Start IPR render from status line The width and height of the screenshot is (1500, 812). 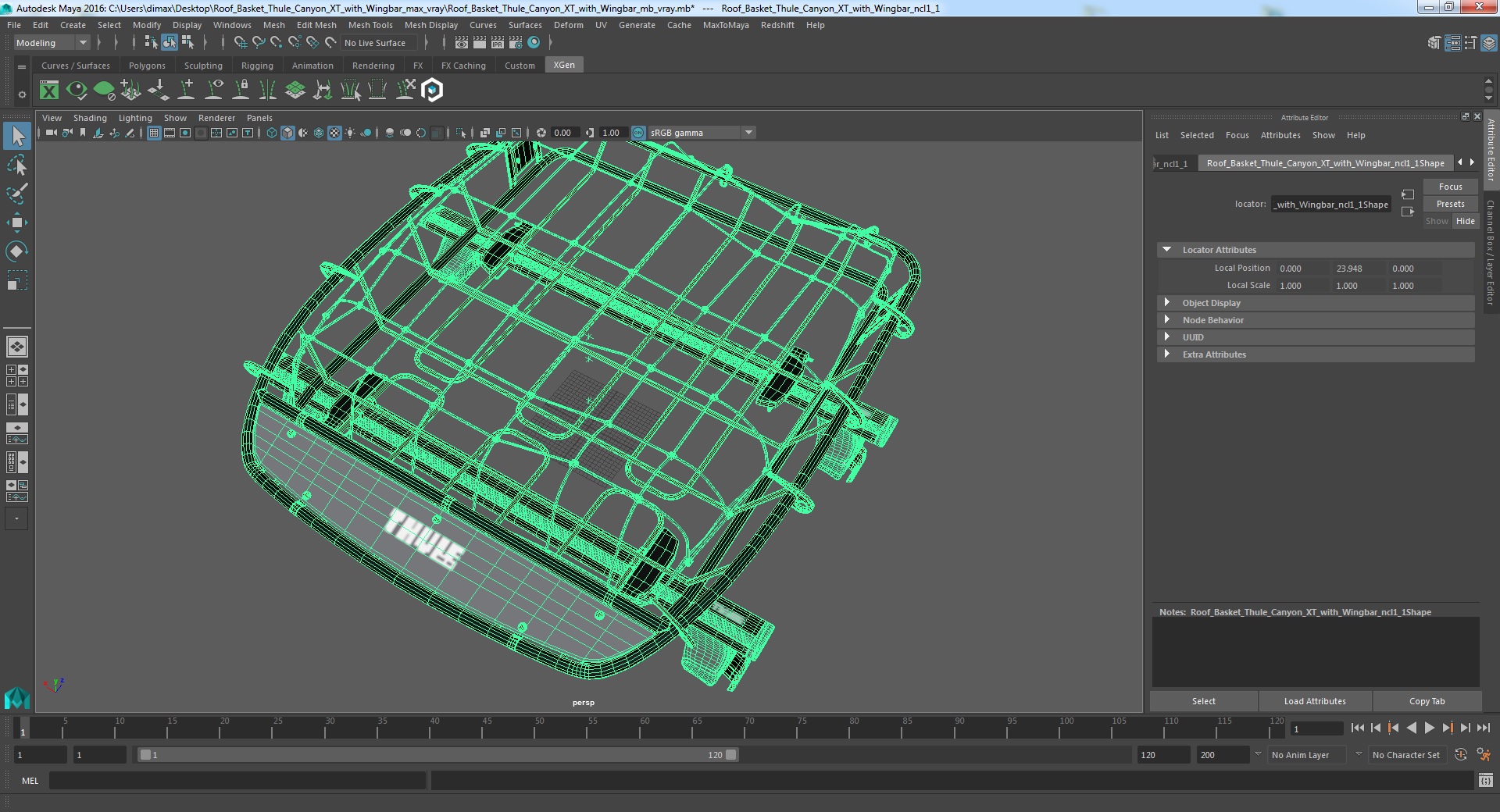coord(498,43)
